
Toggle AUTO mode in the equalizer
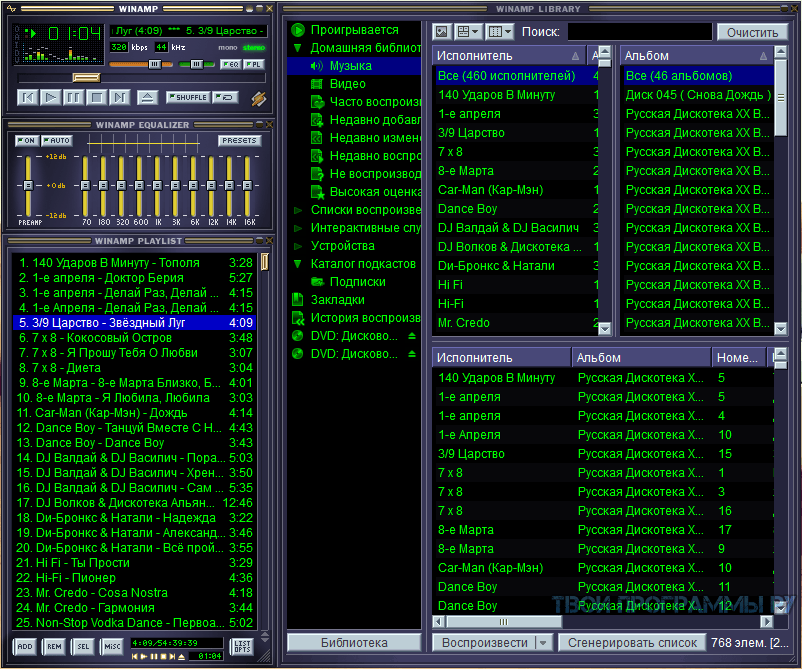57,140
